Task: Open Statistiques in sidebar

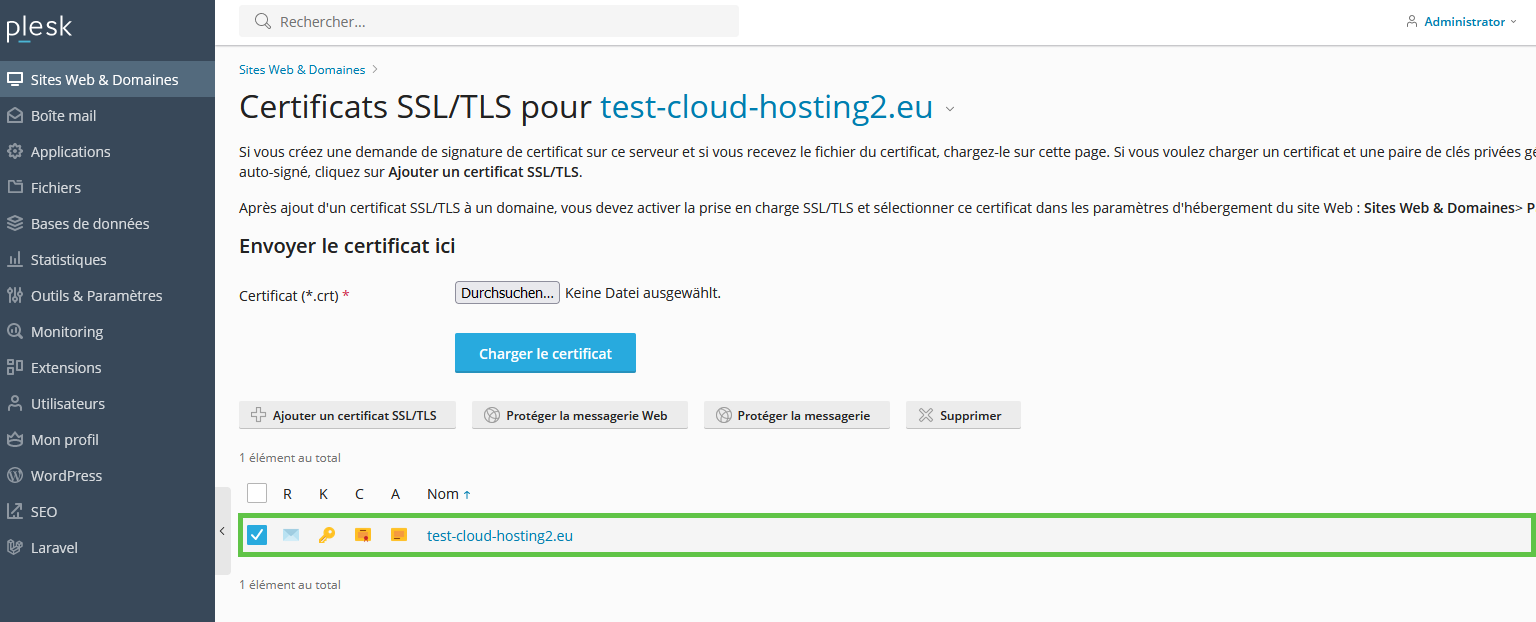Action: [x=107, y=259]
